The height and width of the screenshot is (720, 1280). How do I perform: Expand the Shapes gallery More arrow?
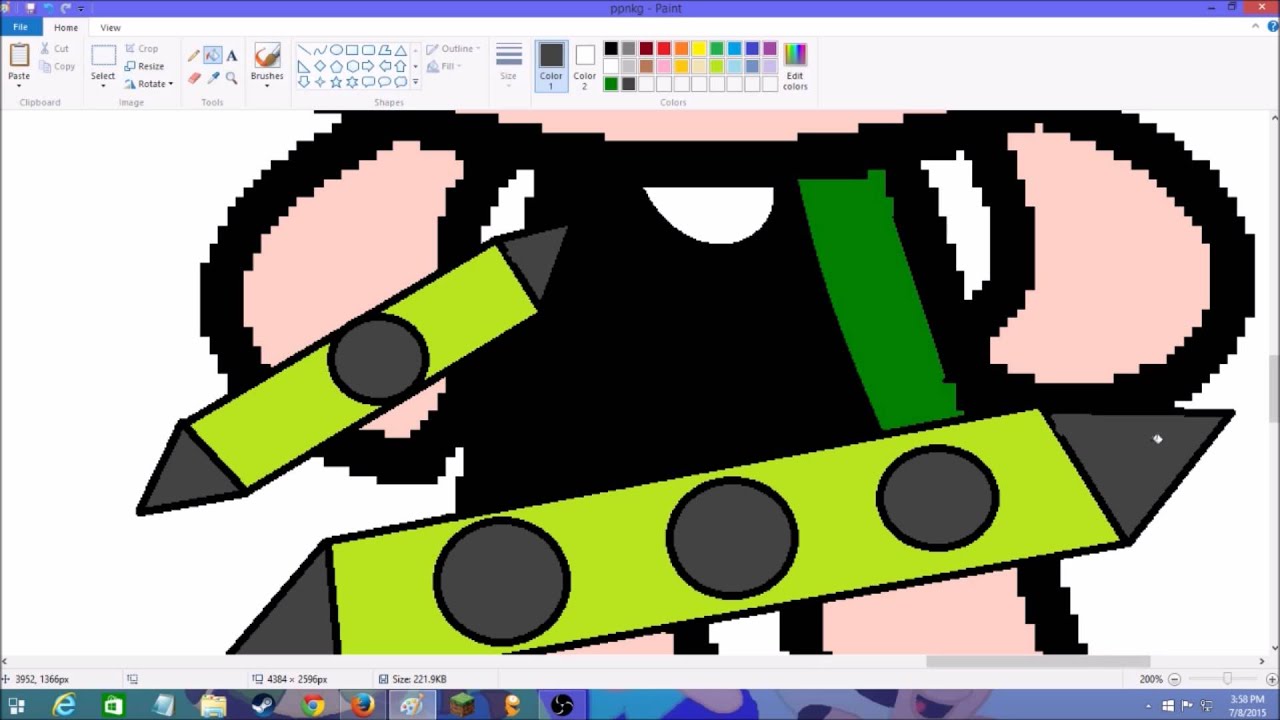[415, 82]
